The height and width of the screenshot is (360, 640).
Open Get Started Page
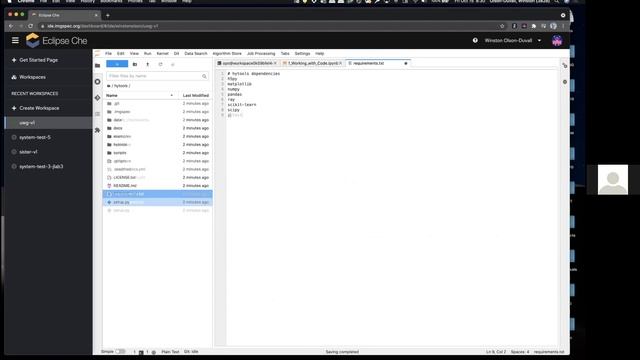38,60
